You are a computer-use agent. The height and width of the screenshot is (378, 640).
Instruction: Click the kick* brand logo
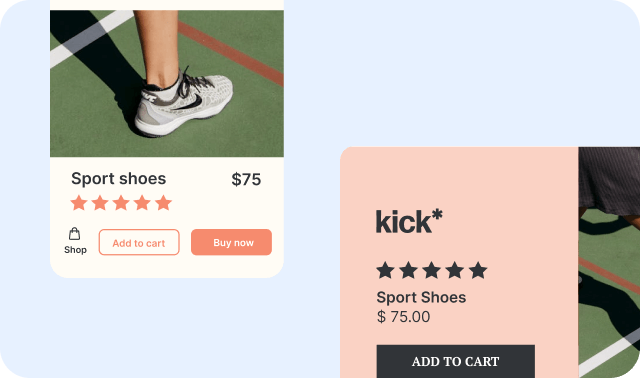(x=409, y=221)
